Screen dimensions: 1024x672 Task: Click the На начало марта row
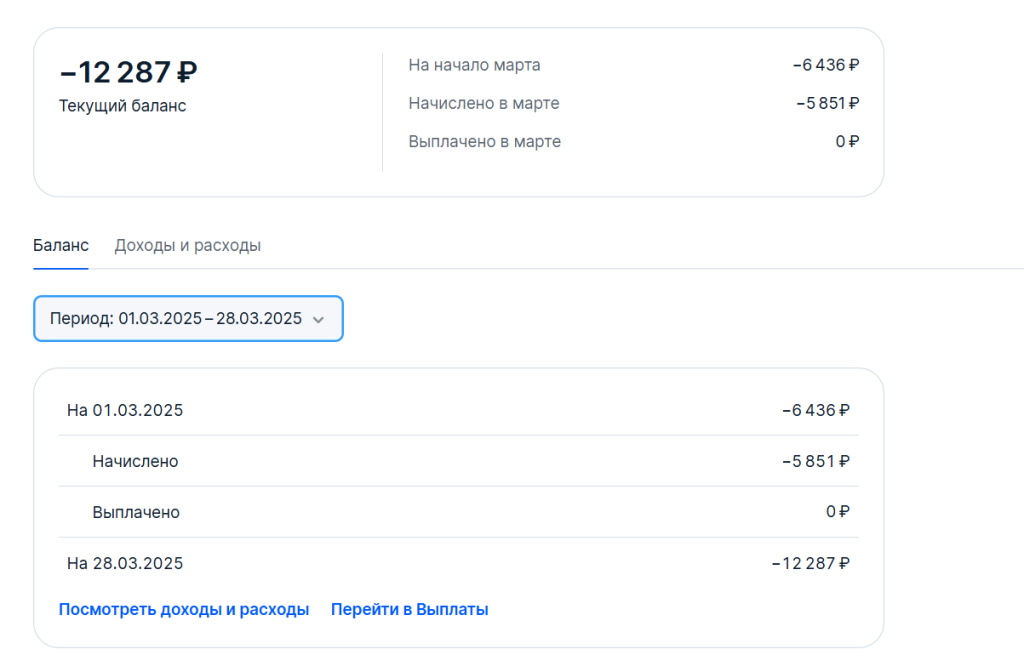coord(474,65)
